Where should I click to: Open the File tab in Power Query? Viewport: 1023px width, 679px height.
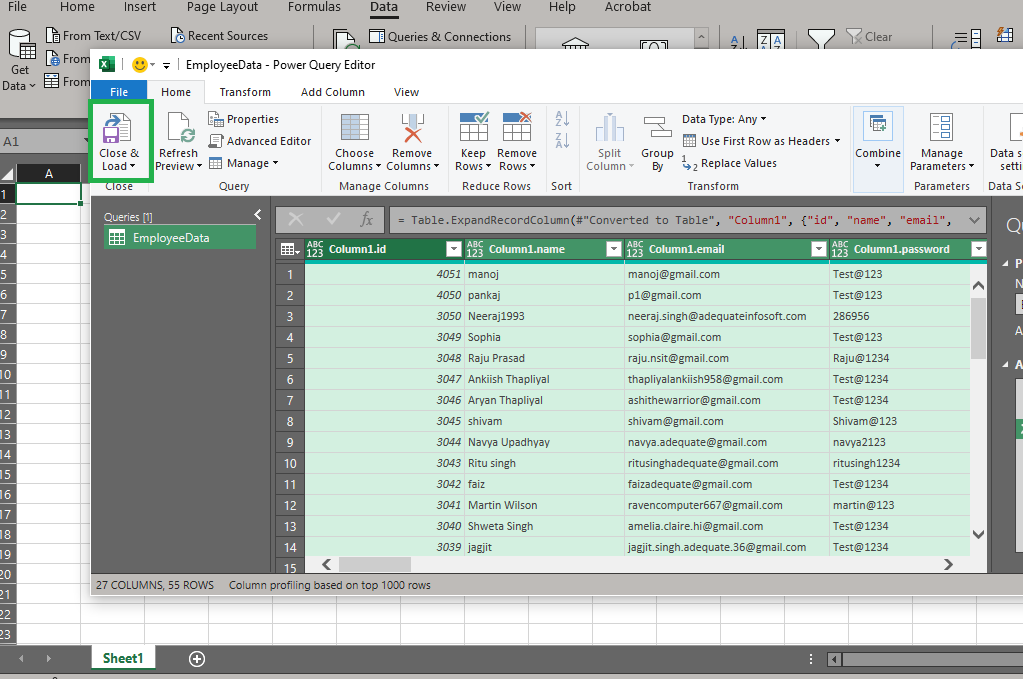pos(119,92)
